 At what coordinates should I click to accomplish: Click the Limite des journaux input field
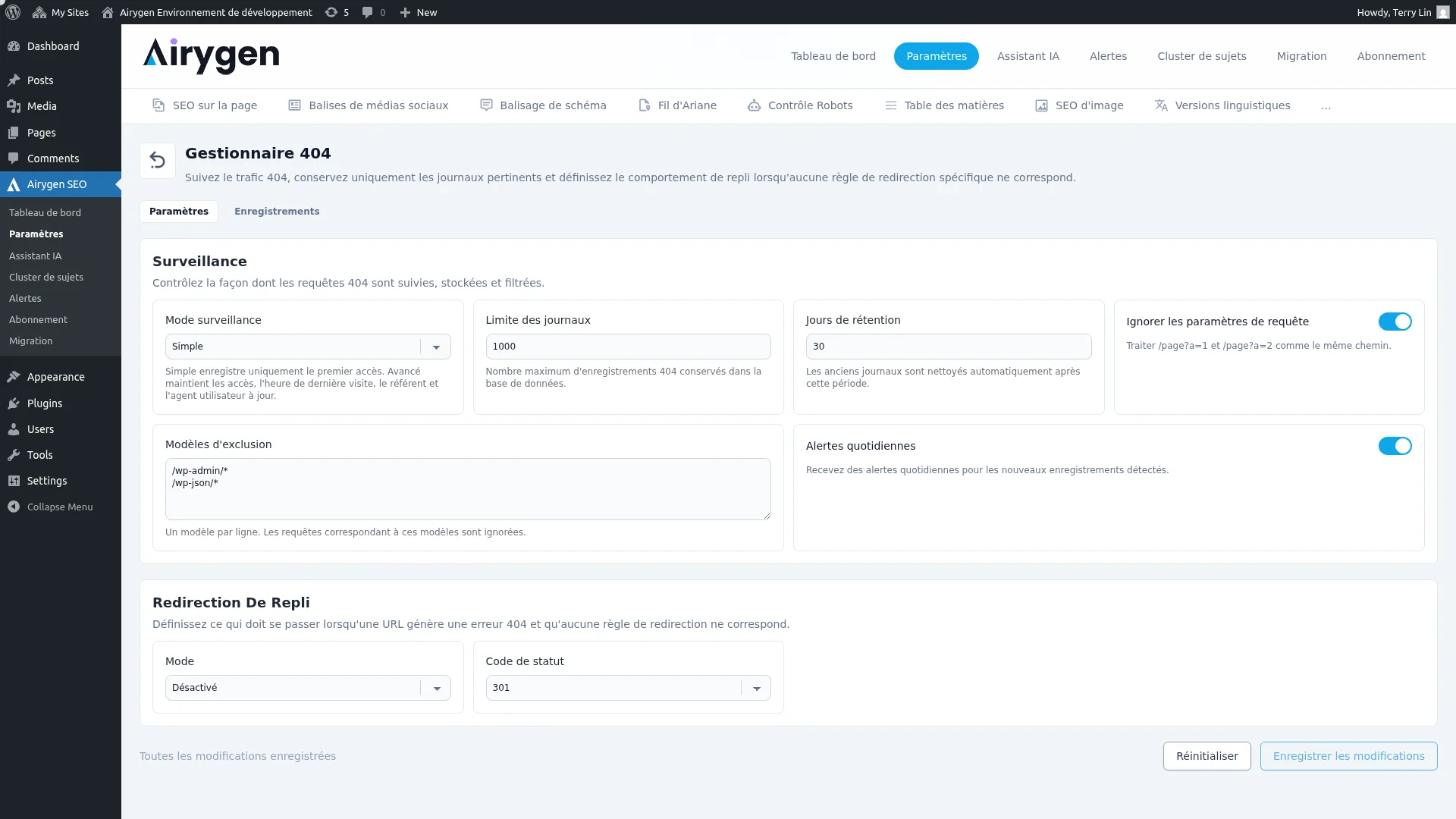pyautogui.click(x=628, y=347)
